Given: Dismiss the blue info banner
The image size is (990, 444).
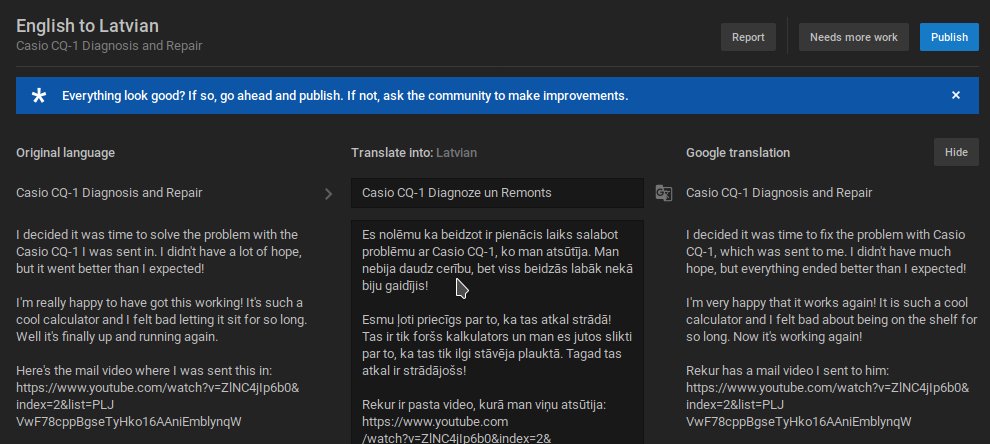Looking at the screenshot, I should coord(955,95).
